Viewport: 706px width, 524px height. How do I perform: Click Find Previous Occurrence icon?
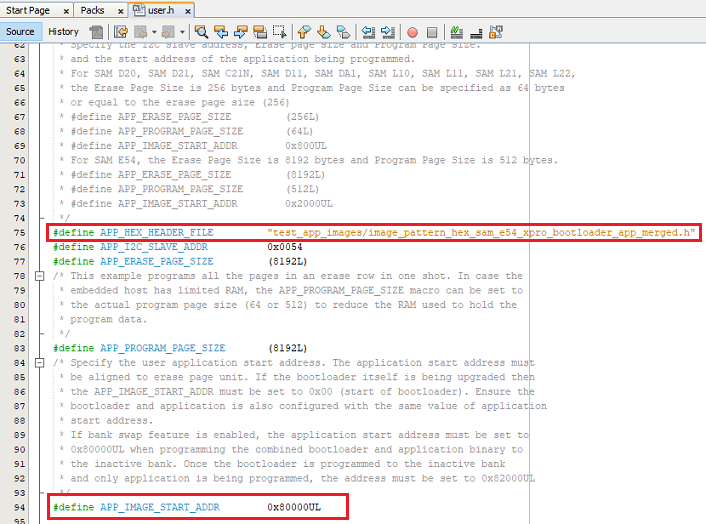click(x=221, y=32)
